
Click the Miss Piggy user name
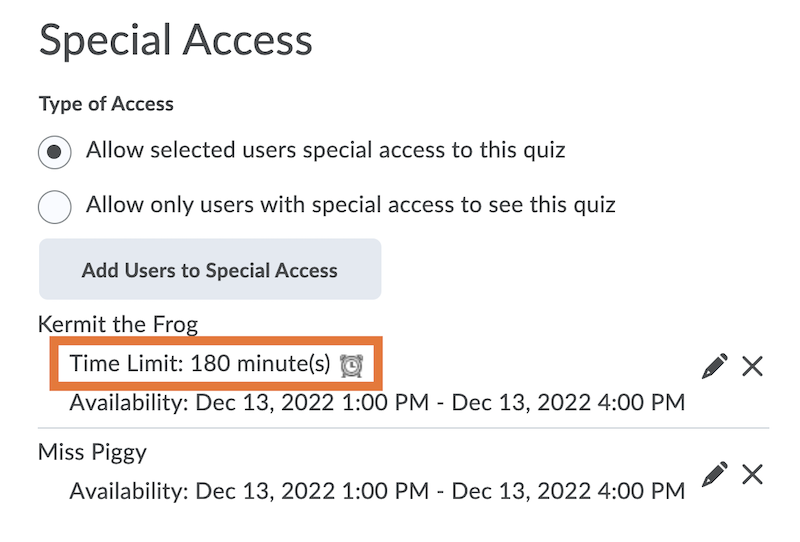(x=92, y=452)
